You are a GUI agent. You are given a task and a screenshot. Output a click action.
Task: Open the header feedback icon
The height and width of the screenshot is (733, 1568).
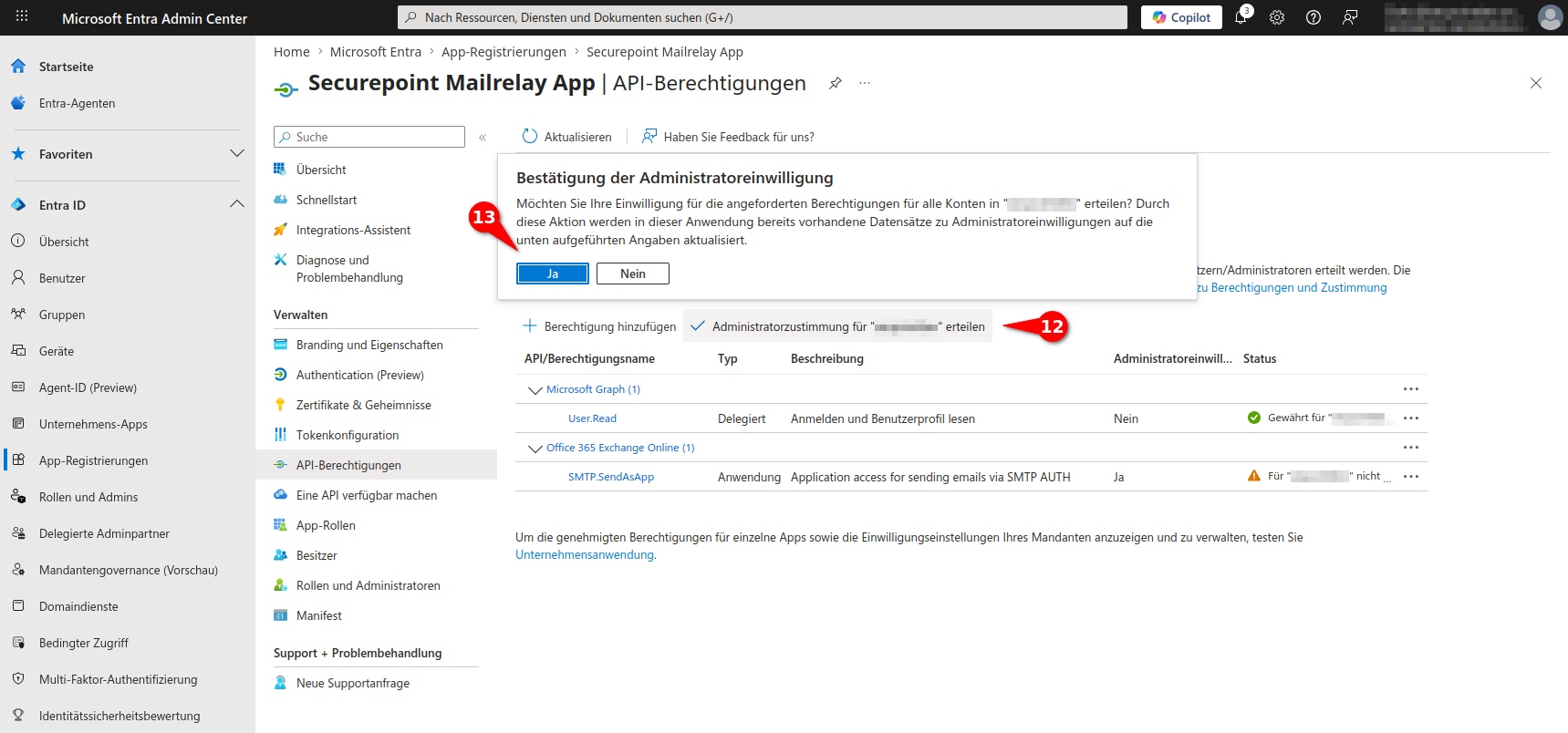point(1350,17)
